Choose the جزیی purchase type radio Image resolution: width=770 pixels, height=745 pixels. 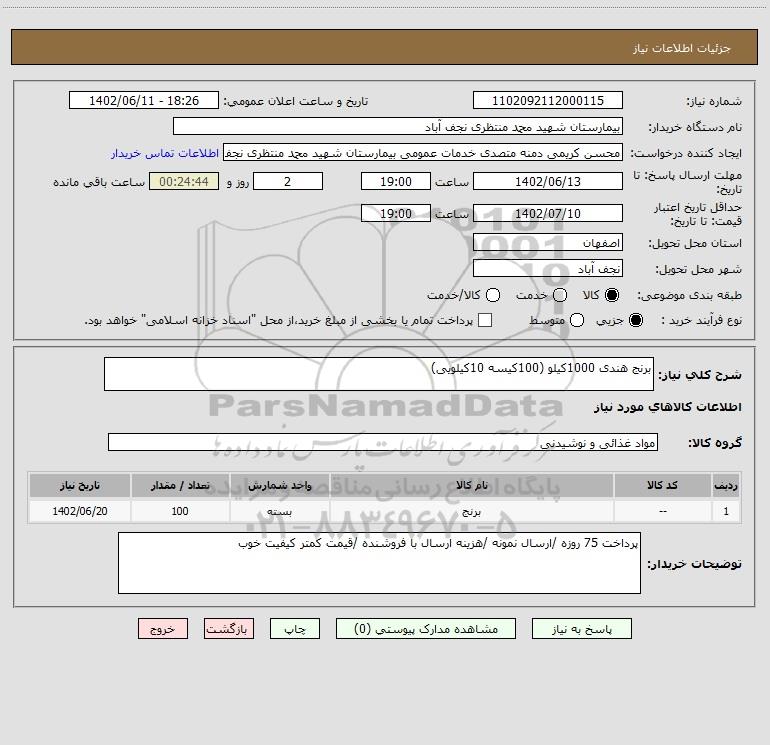coord(635,320)
